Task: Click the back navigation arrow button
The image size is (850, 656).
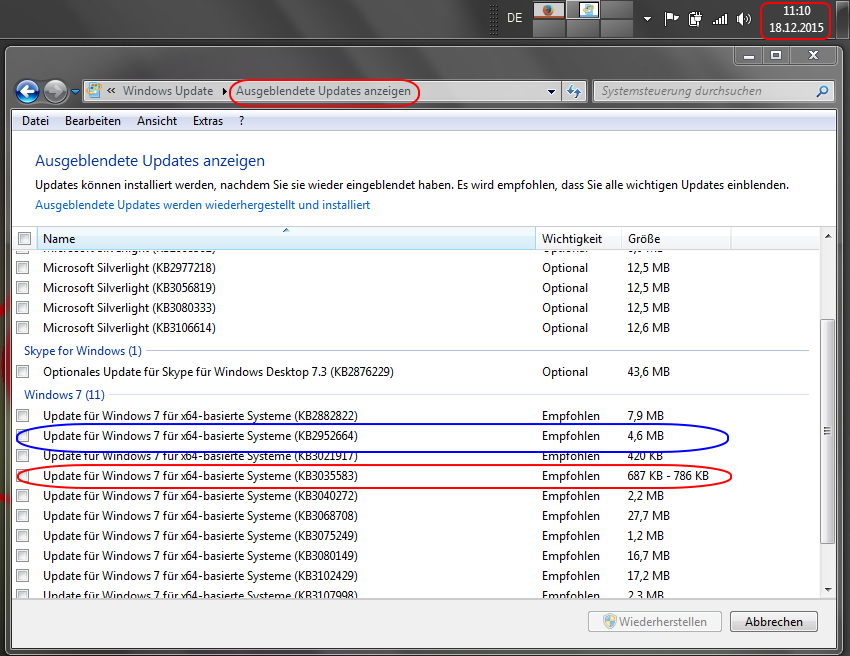Action: point(28,92)
